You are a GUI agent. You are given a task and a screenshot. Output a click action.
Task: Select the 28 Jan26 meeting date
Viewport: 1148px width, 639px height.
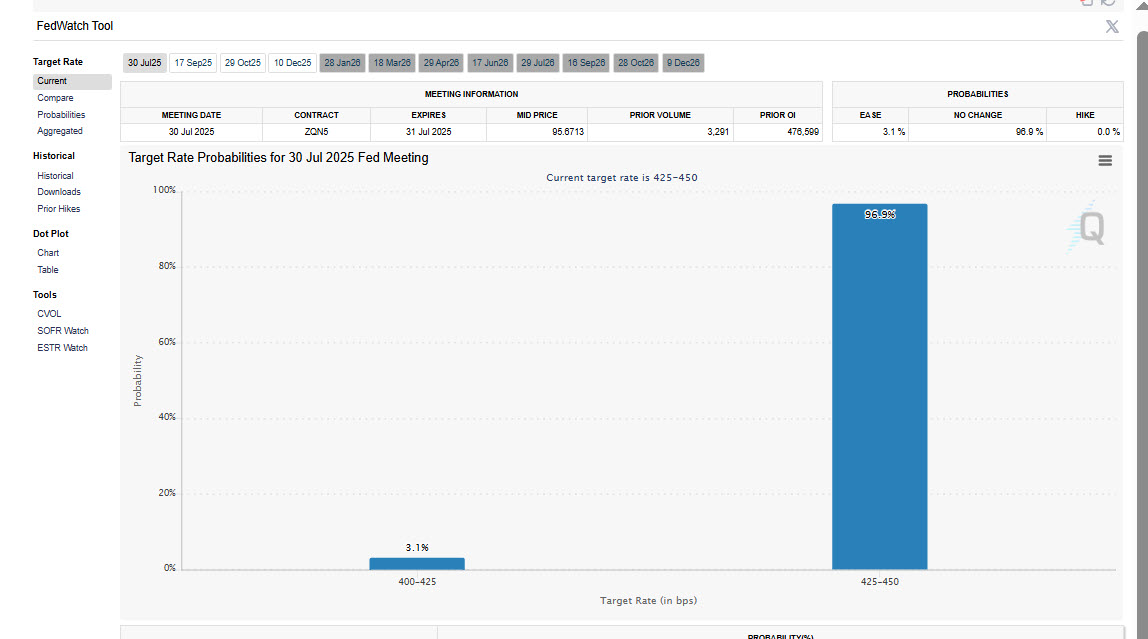tap(342, 62)
